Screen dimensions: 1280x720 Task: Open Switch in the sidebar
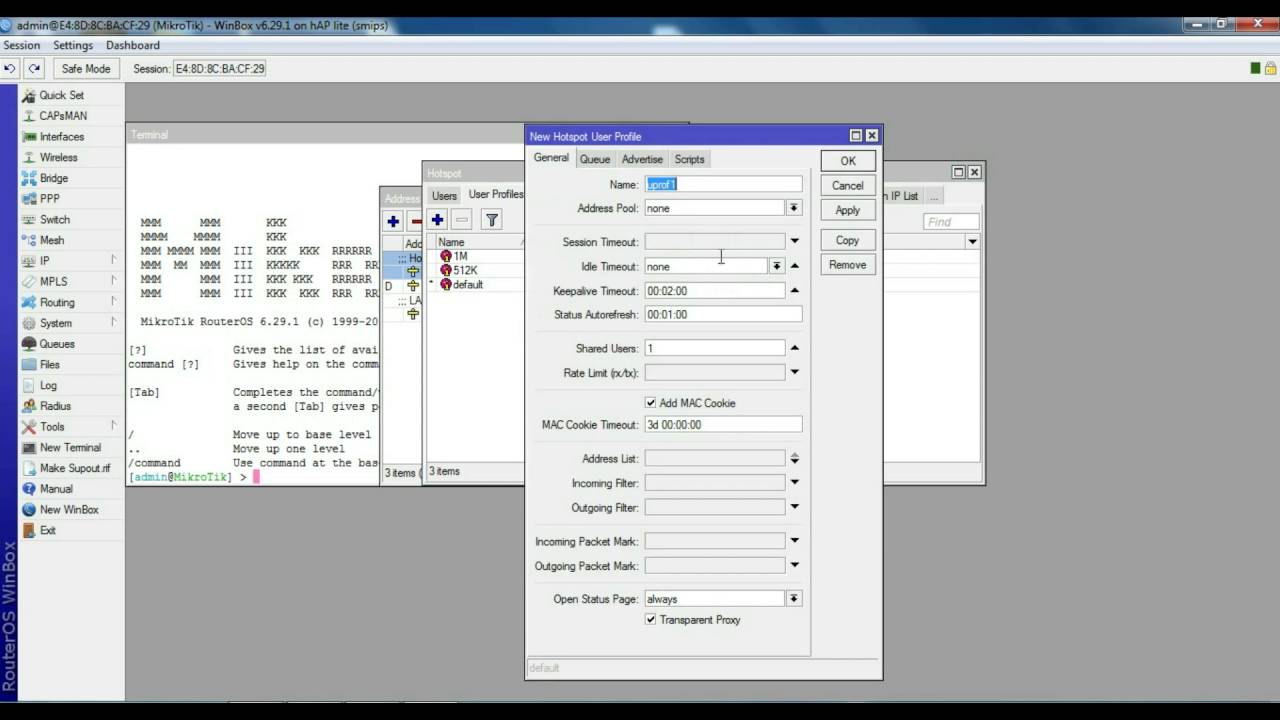[54, 220]
